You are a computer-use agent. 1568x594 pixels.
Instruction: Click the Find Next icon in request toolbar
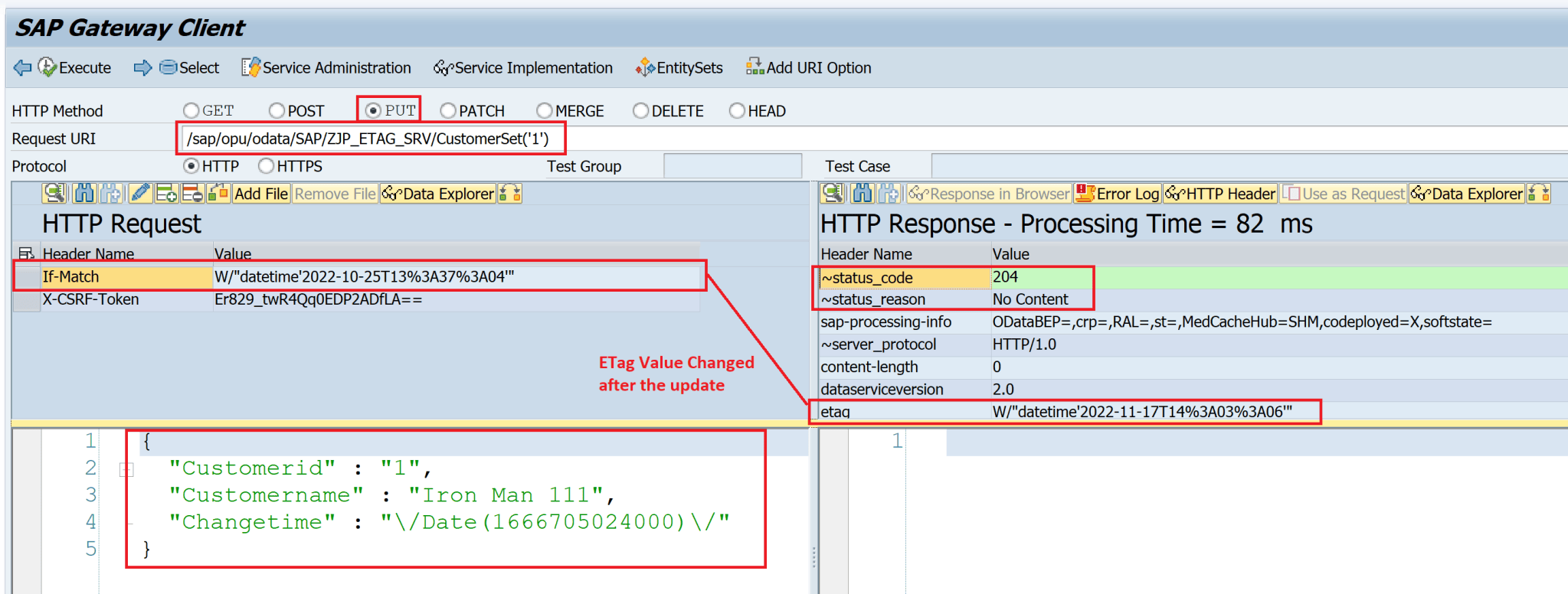pyautogui.click(x=111, y=194)
